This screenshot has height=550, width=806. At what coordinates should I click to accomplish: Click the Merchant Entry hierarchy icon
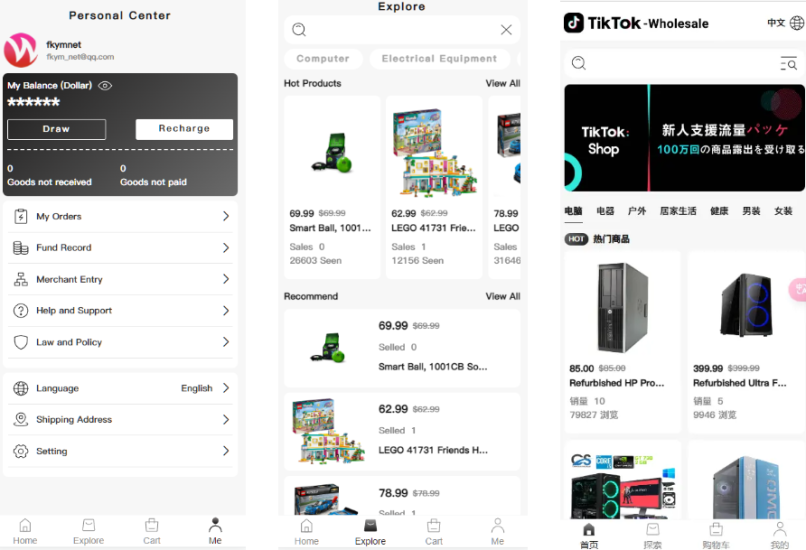(21, 279)
